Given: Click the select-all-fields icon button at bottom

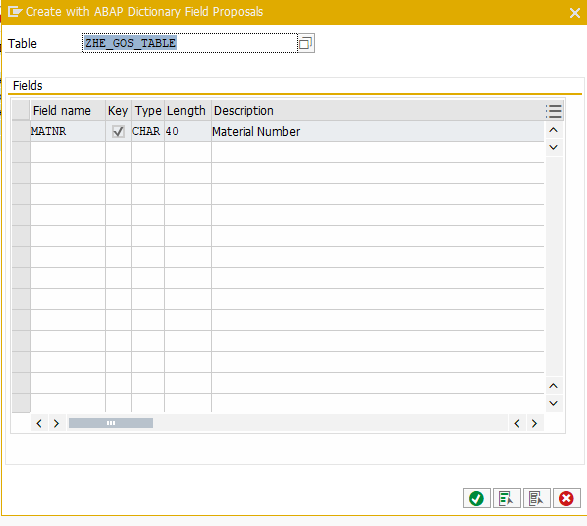Looking at the screenshot, I should [x=507, y=498].
